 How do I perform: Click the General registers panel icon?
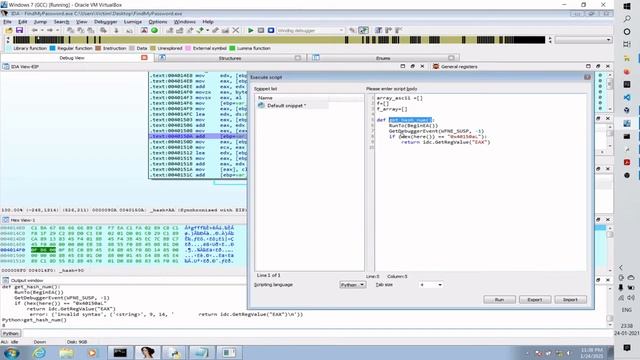436,67
